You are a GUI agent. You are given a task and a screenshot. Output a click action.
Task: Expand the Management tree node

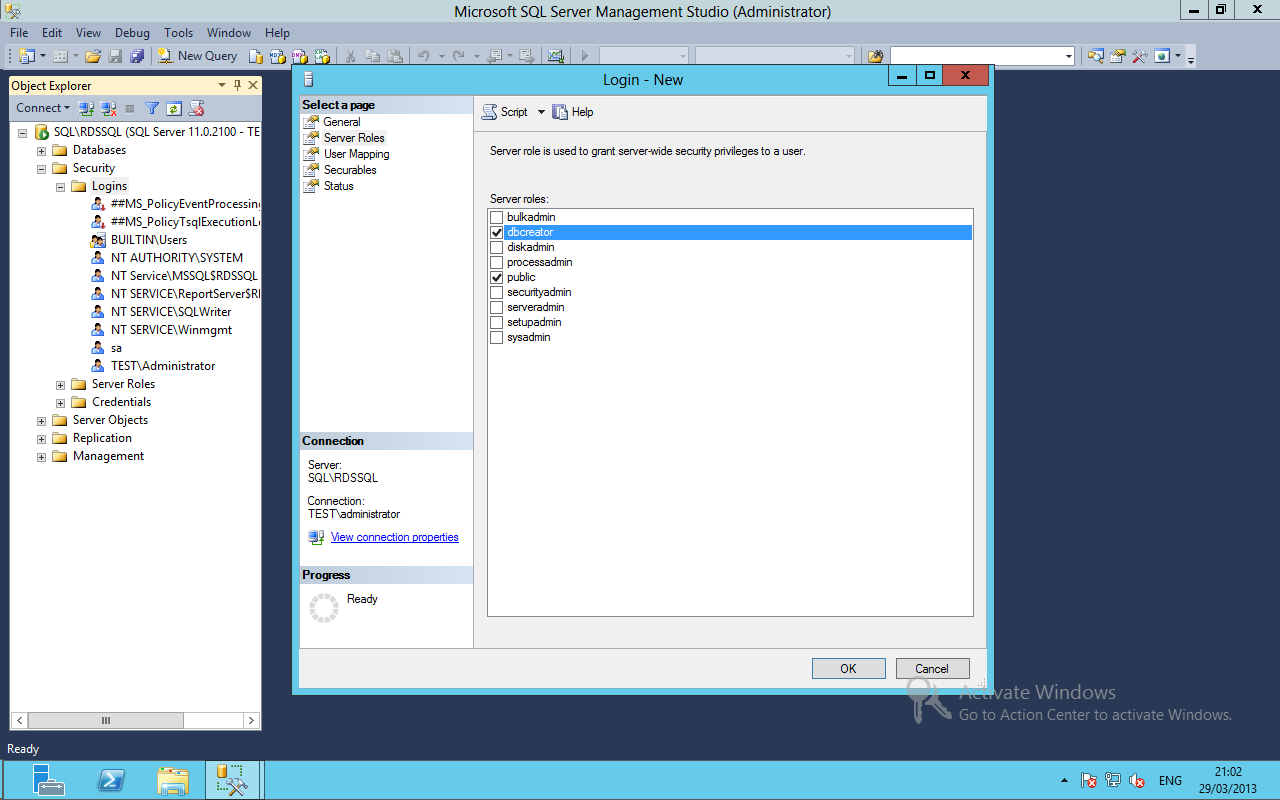point(41,456)
